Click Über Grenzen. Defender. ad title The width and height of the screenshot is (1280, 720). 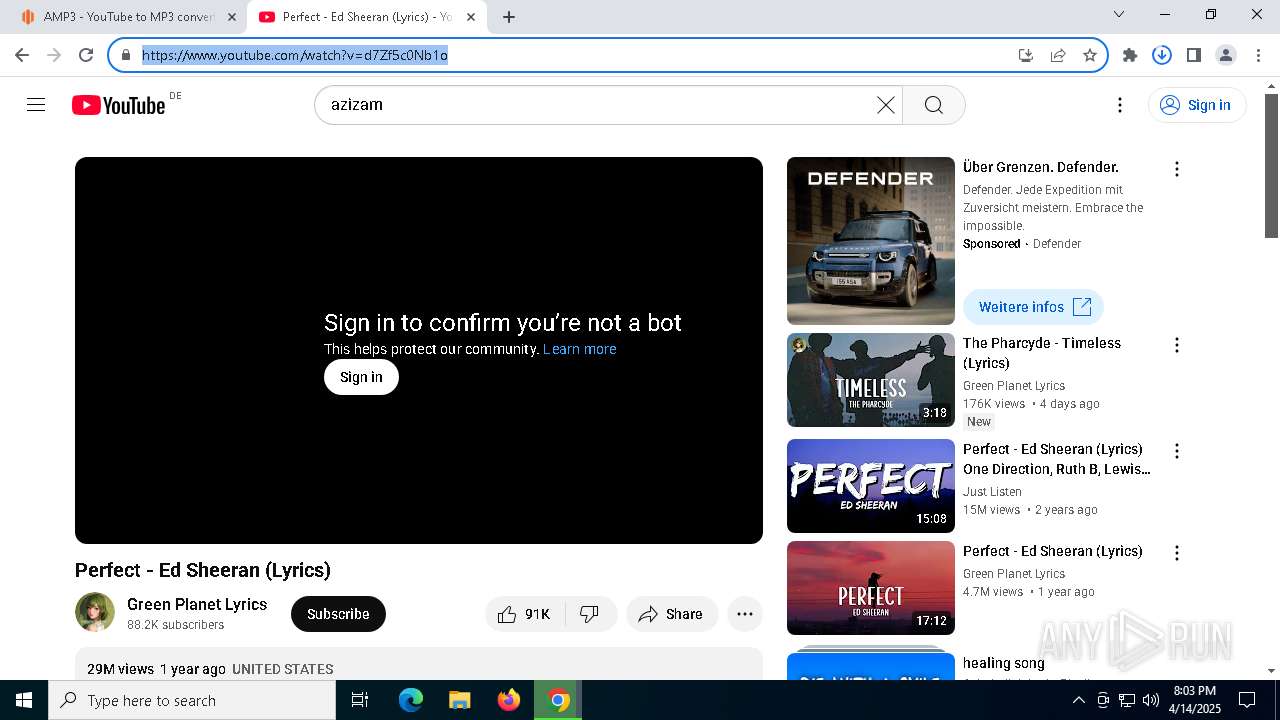[1041, 167]
